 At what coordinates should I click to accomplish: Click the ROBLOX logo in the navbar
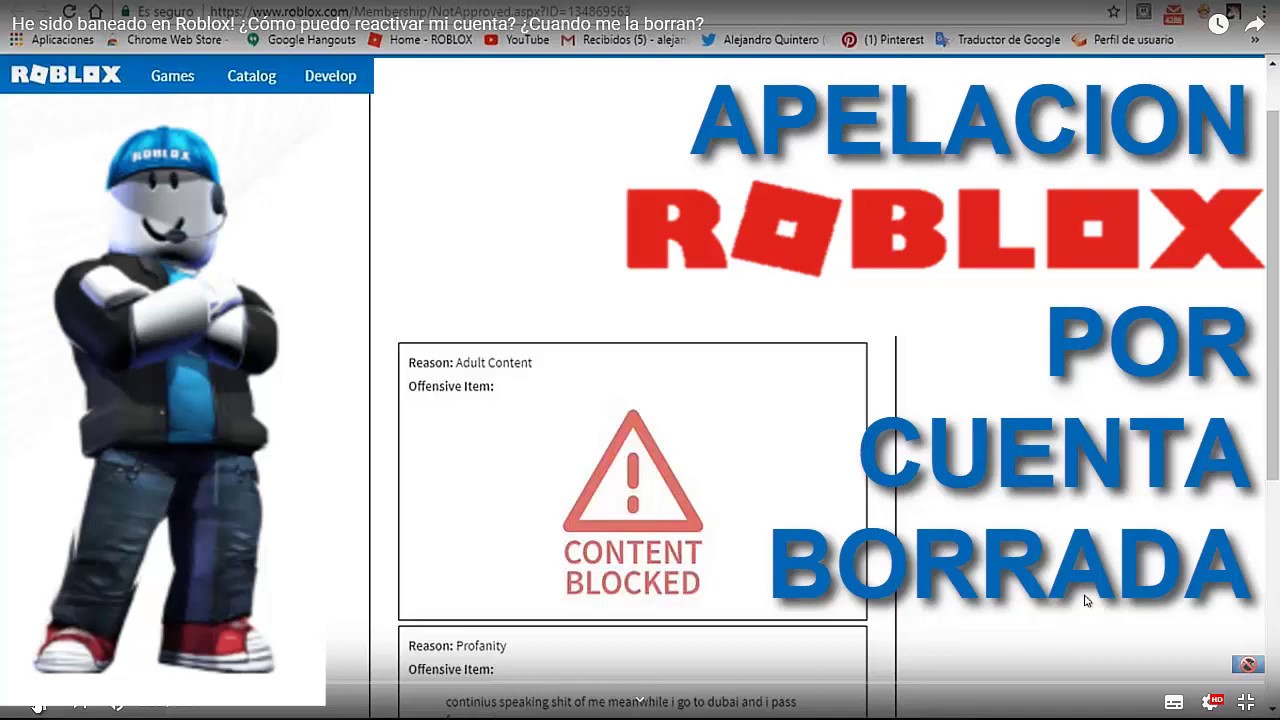pos(66,75)
